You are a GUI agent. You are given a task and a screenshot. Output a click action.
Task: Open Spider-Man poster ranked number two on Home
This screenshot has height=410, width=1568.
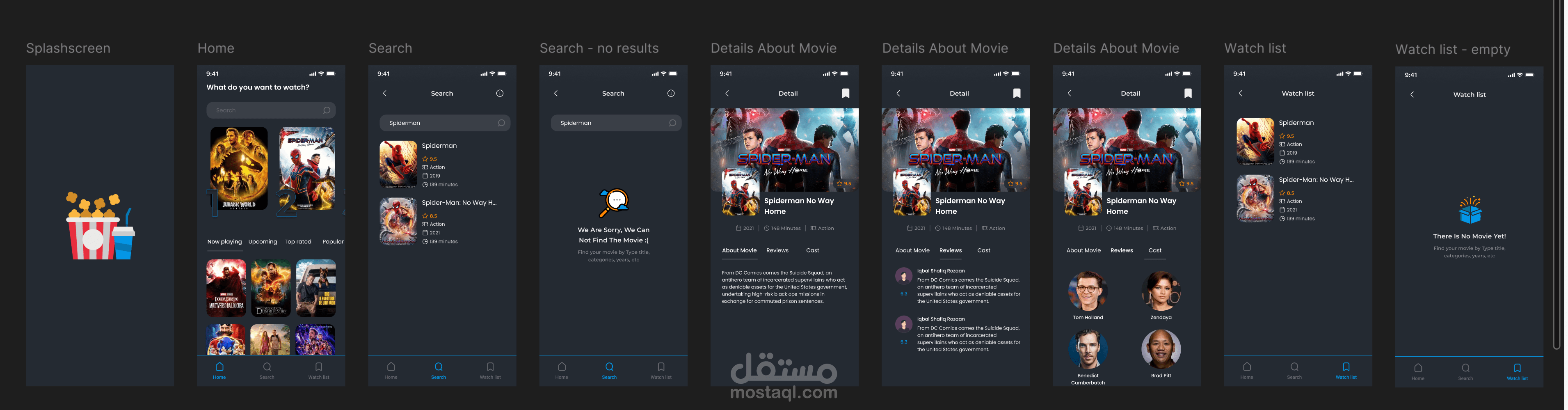(x=307, y=169)
